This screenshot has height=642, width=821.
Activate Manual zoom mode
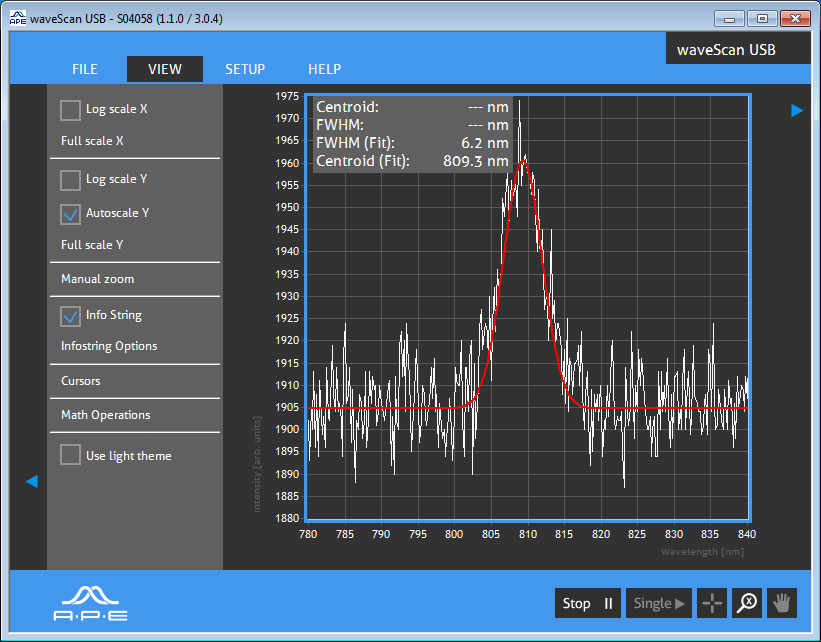[x=100, y=279]
